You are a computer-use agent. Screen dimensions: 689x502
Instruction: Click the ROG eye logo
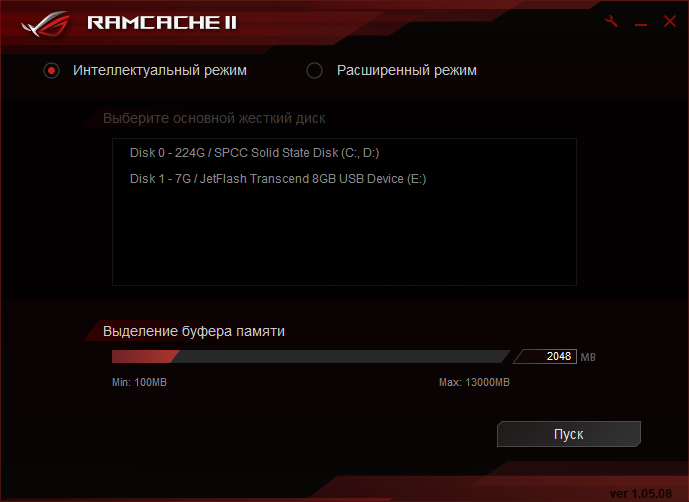tap(46, 24)
